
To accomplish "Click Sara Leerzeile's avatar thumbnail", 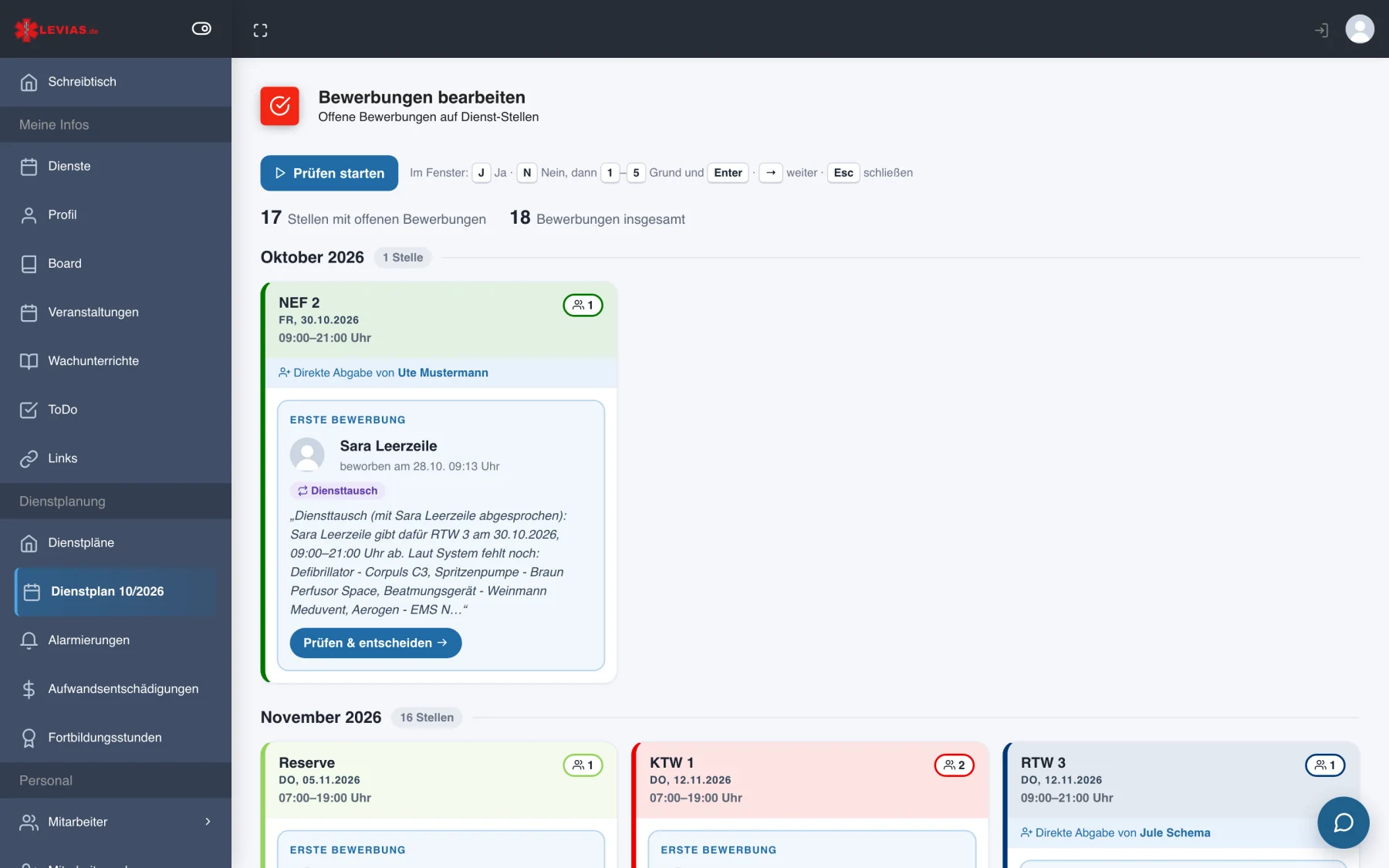I will coord(307,454).
